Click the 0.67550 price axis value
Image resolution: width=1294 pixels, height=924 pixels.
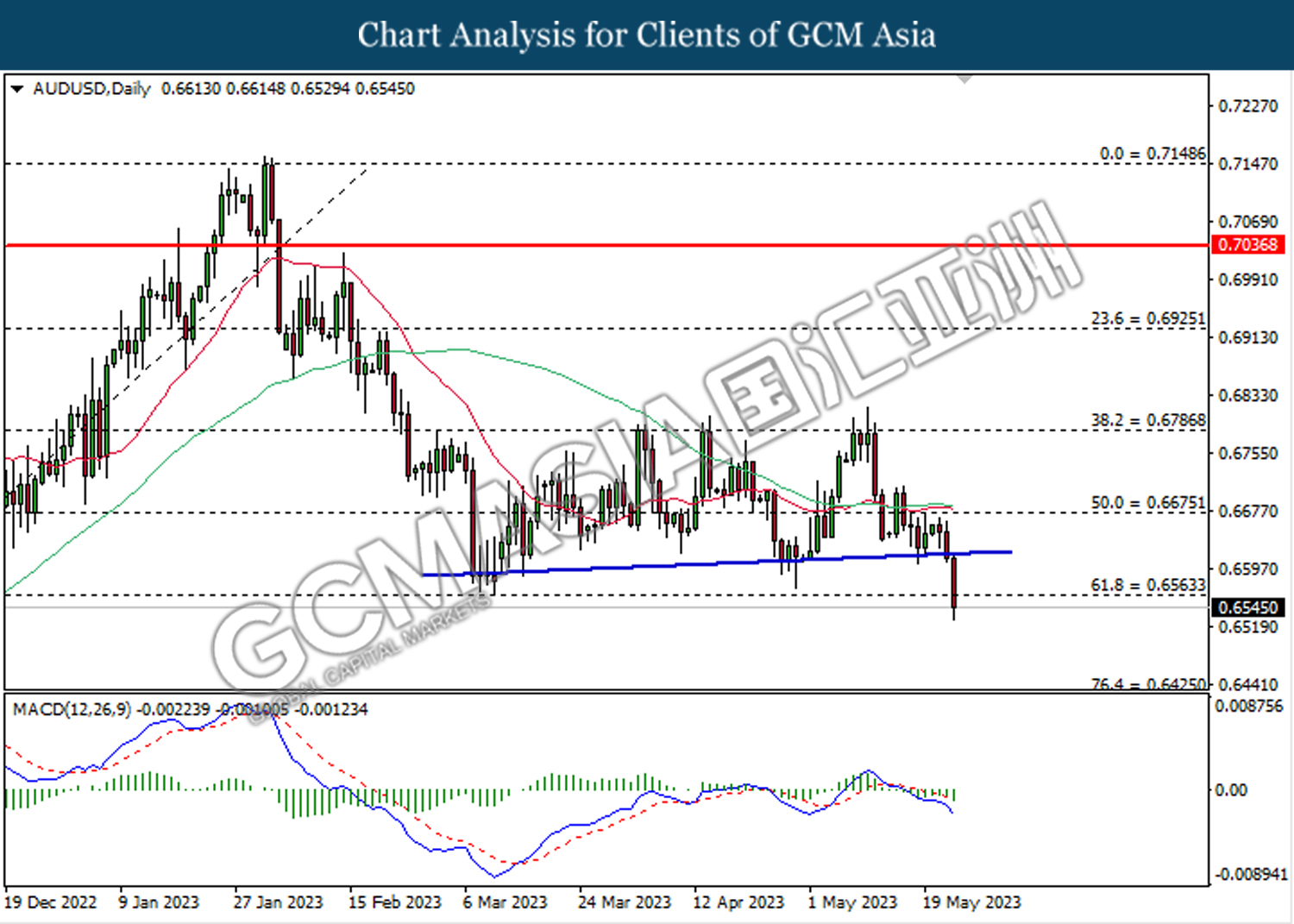(1247, 453)
